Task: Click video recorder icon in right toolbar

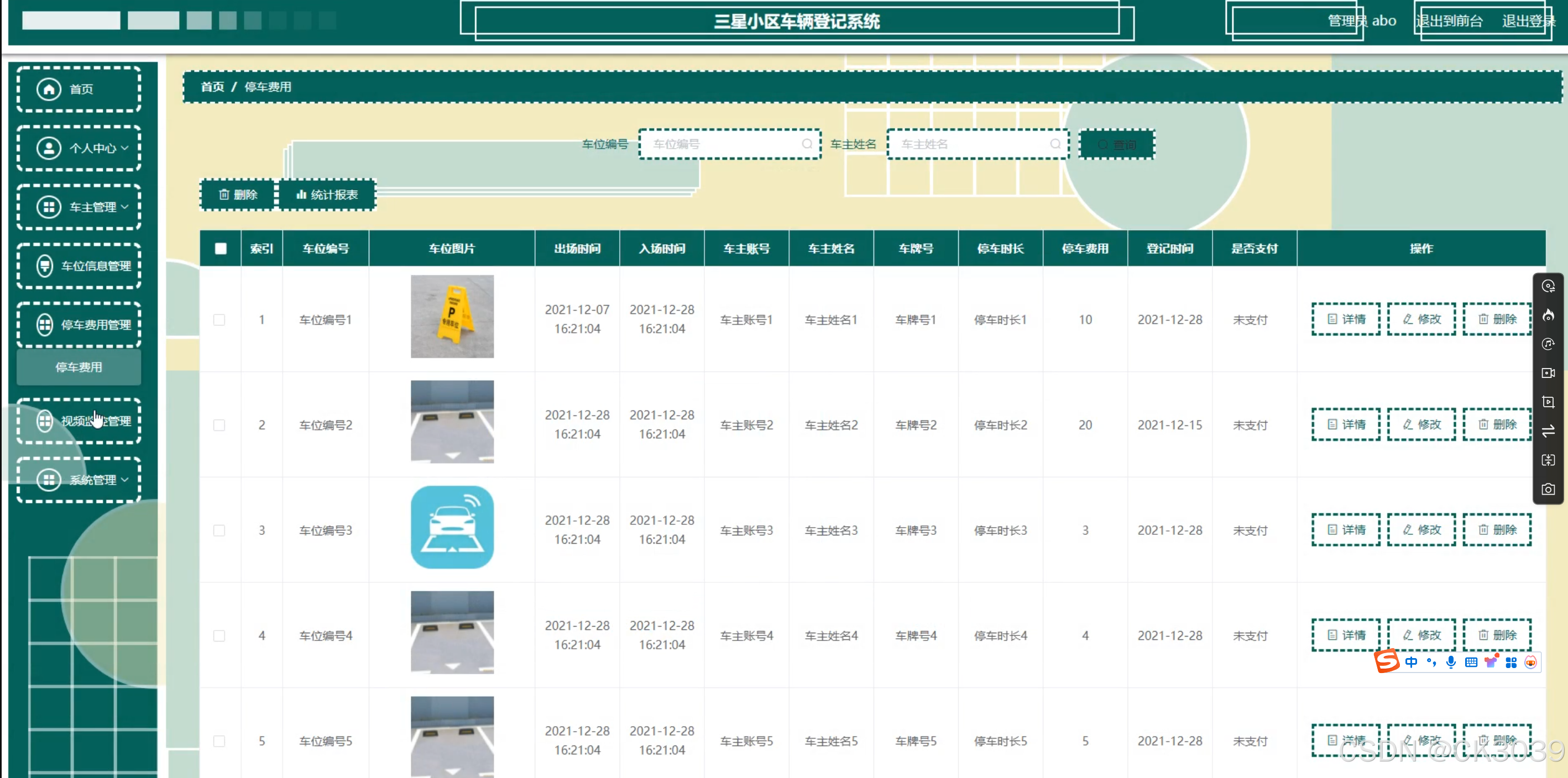Action: [x=1548, y=373]
